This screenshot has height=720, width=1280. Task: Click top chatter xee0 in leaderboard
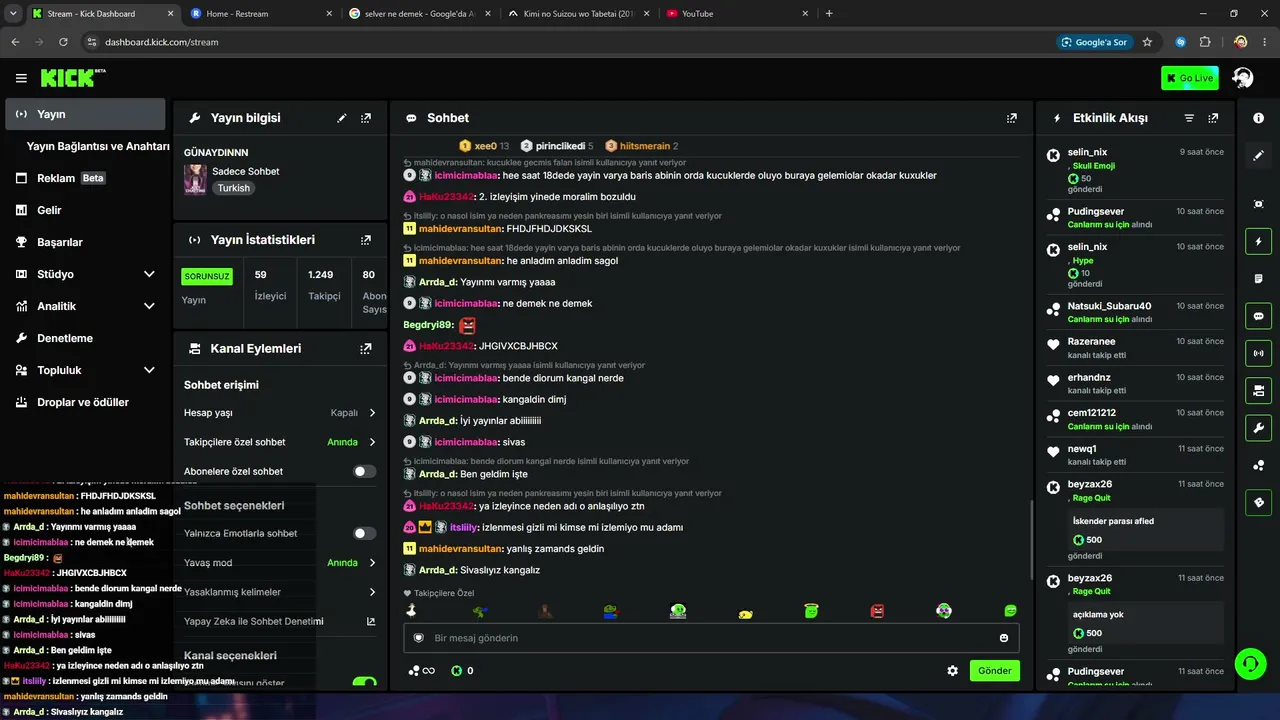click(484, 146)
